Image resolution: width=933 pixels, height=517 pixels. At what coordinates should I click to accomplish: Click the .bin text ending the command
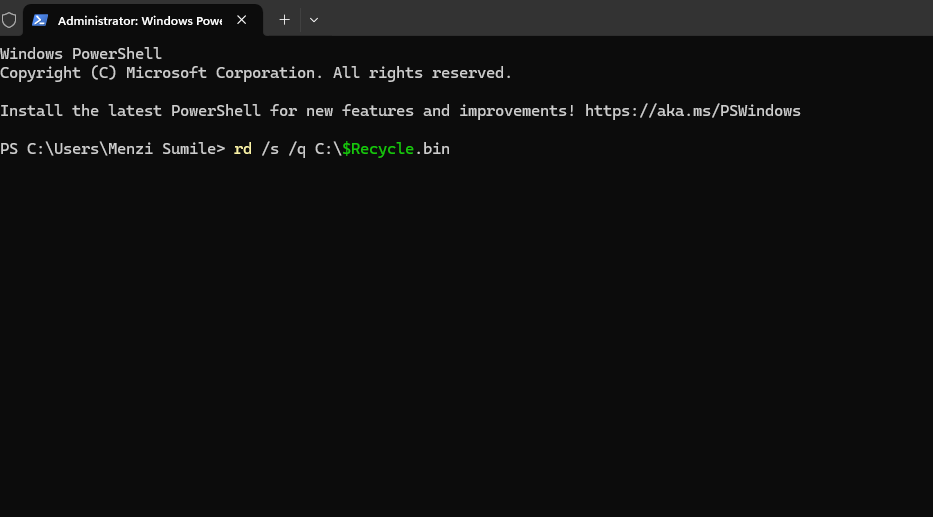pyautogui.click(x=432, y=149)
